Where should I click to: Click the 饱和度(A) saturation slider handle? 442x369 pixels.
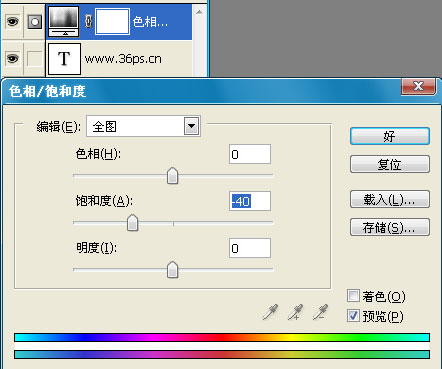point(132,223)
